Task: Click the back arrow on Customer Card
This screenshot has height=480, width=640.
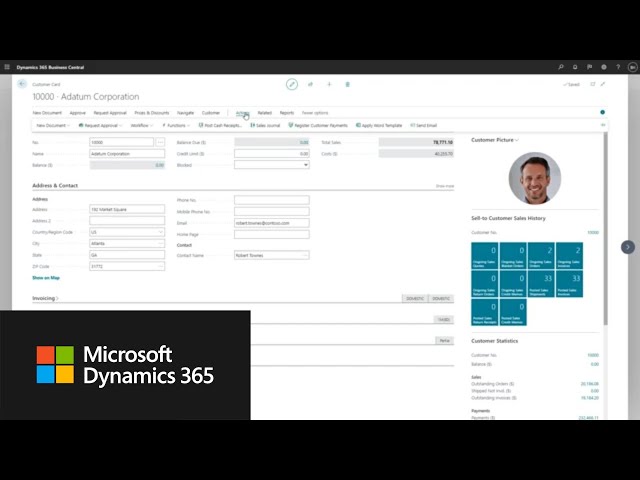Action: click(22, 84)
